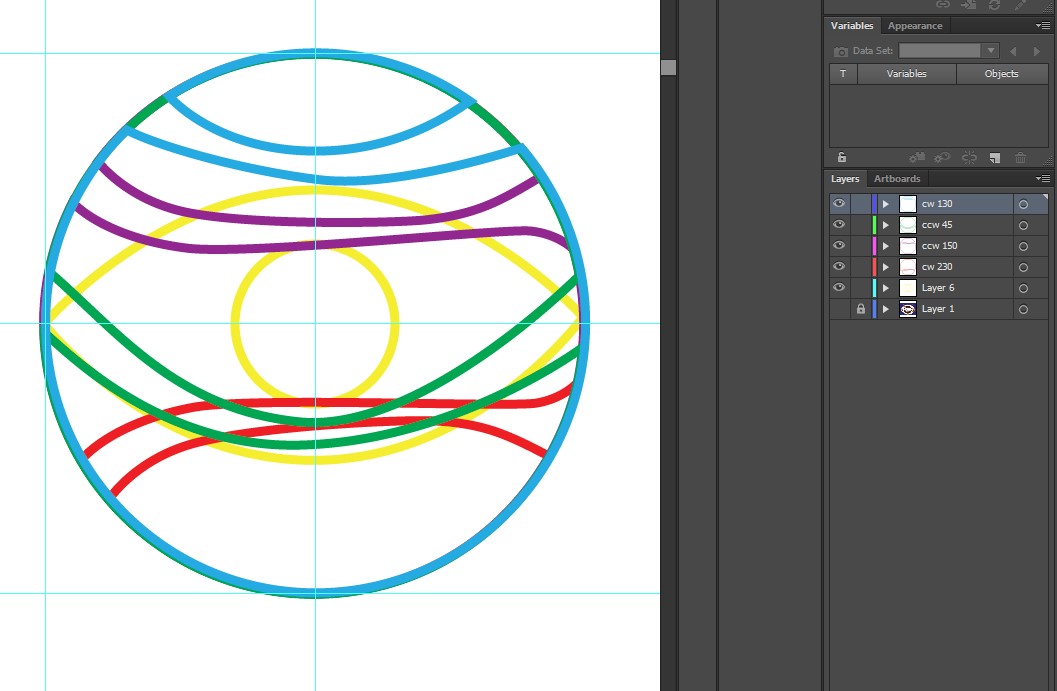The height and width of the screenshot is (691, 1057).
Task: Capture a new data set with the camera icon
Action: coord(841,50)
